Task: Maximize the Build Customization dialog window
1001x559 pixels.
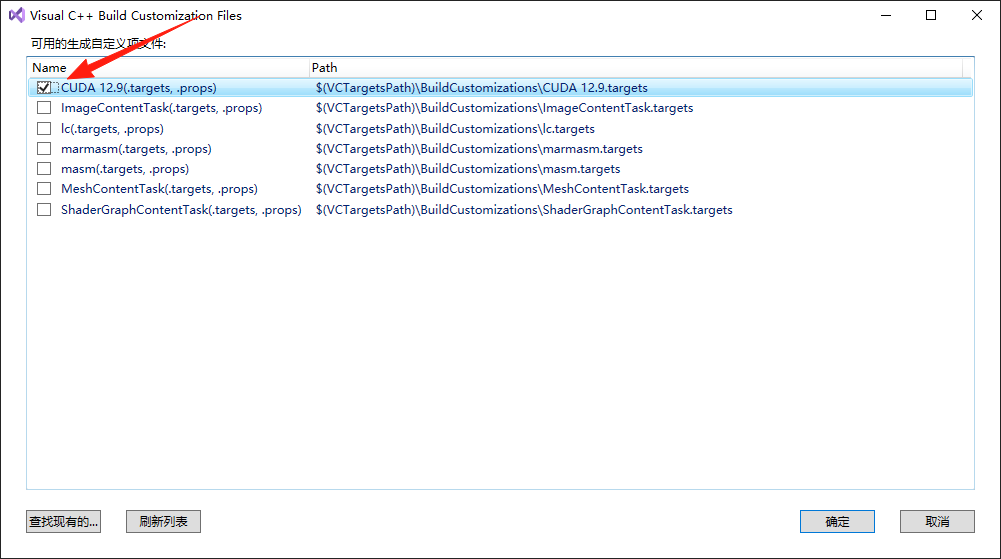Action: pyautogui.click(x=931, y=15)
